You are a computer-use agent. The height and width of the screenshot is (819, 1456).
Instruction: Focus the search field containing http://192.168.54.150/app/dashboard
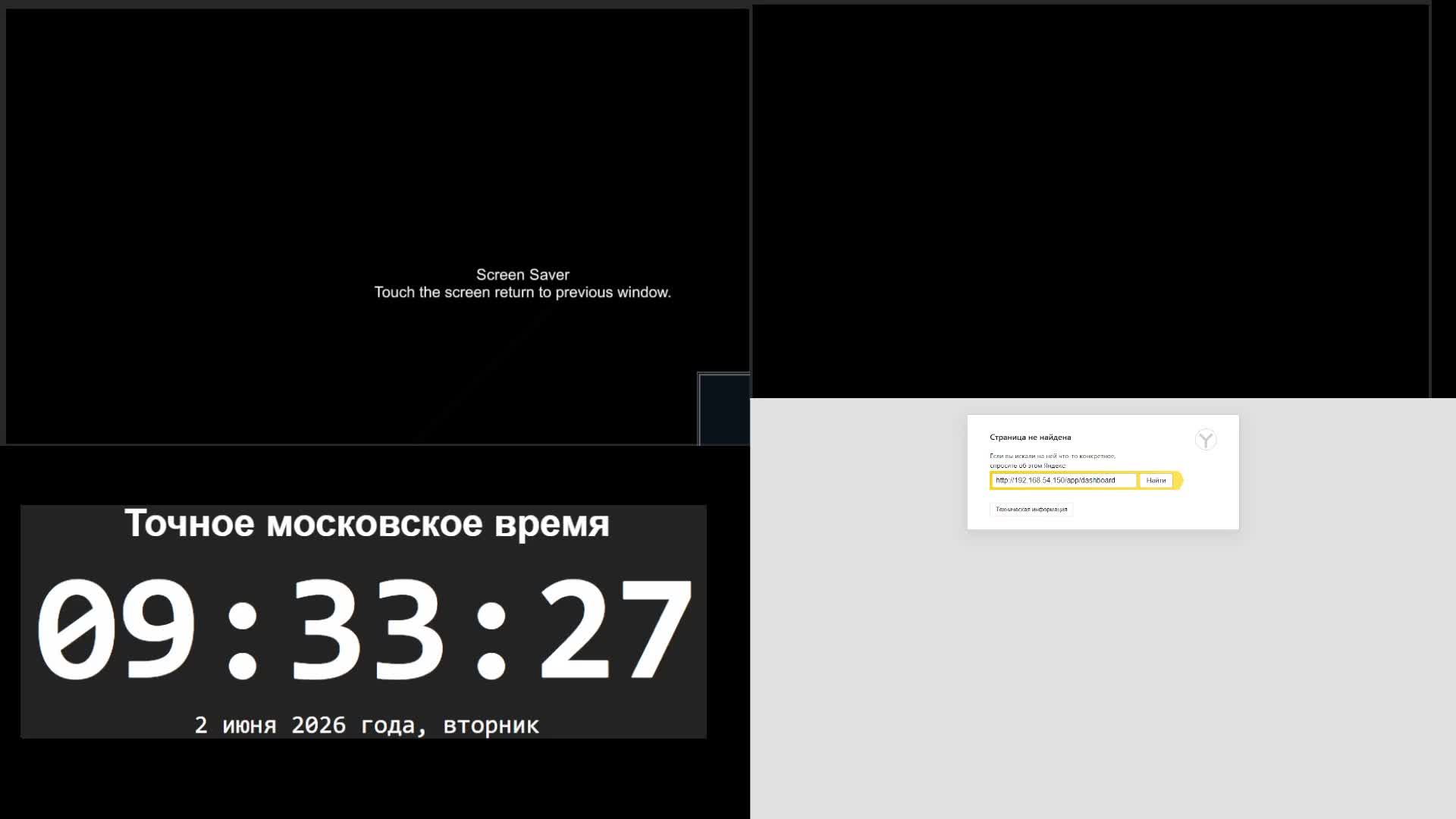1063,481
